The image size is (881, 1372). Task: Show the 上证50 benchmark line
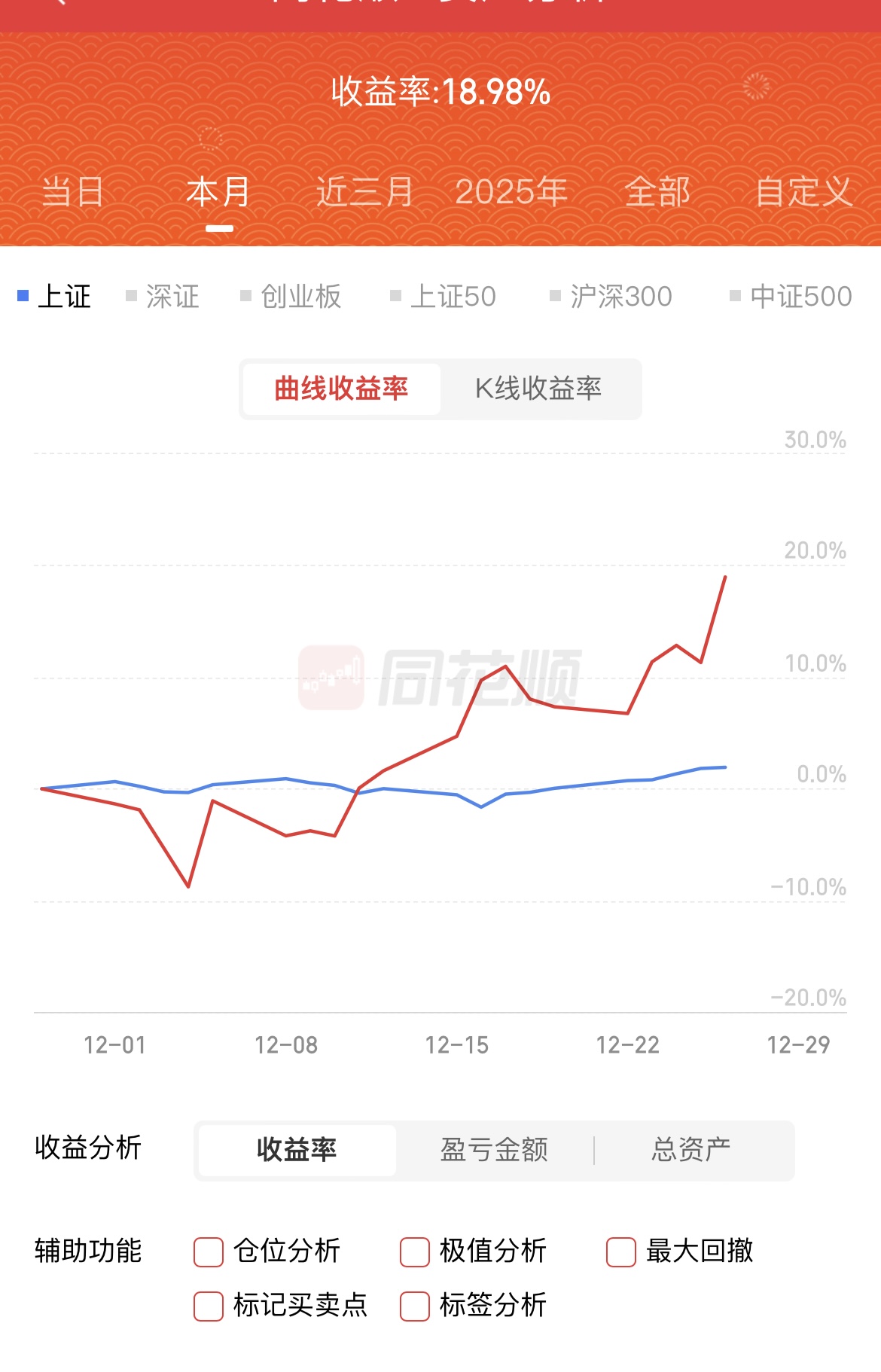(x=444, y=297)
